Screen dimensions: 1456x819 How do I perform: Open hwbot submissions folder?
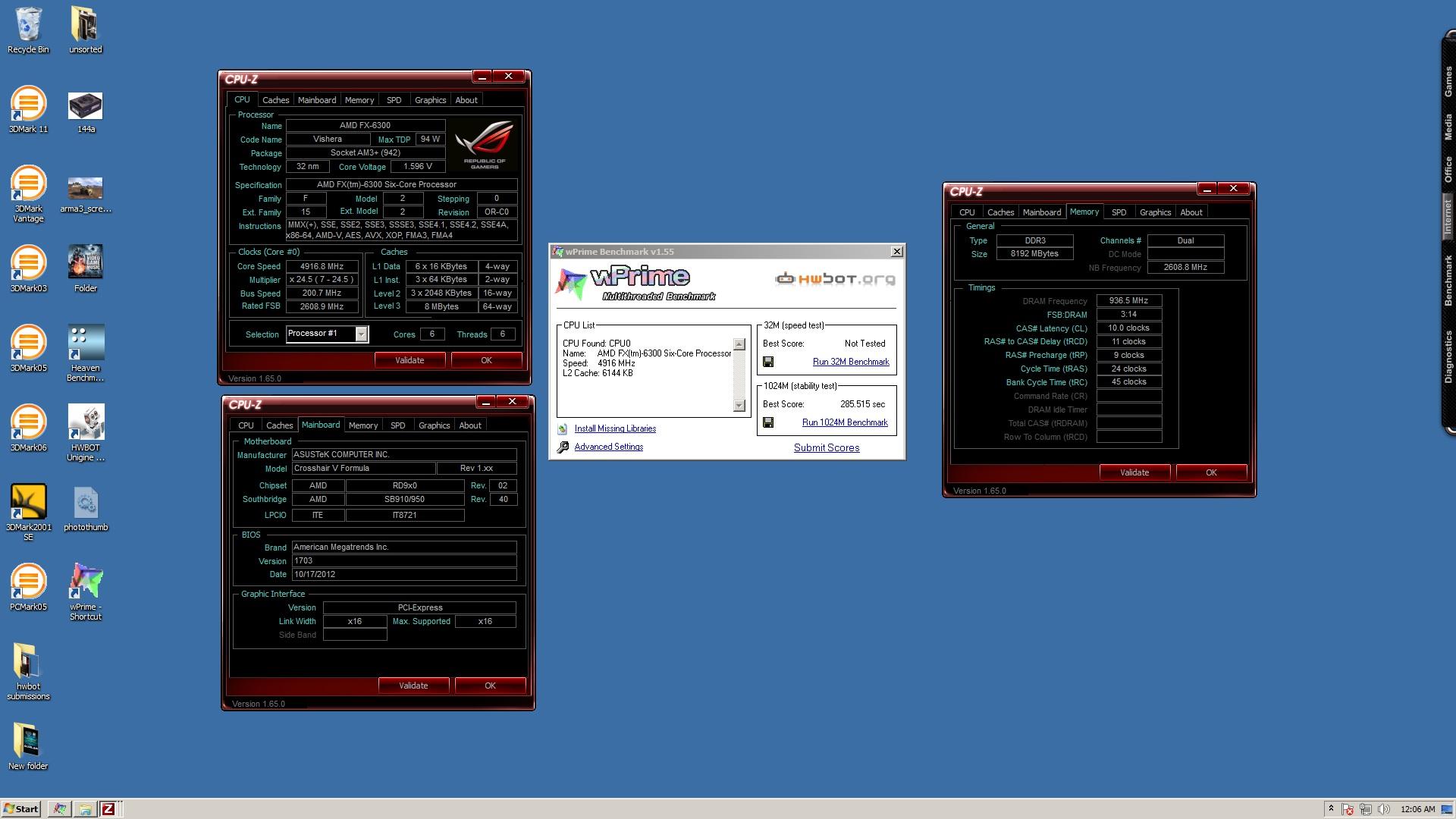[x=28, y=672]
